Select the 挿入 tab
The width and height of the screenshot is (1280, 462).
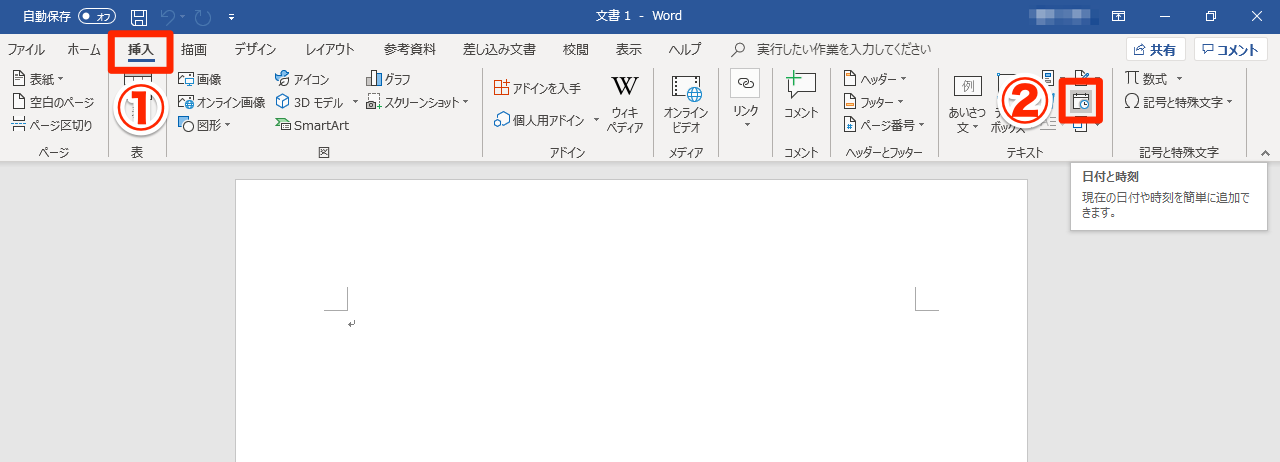pyautogui.click(x=141, y=49)
